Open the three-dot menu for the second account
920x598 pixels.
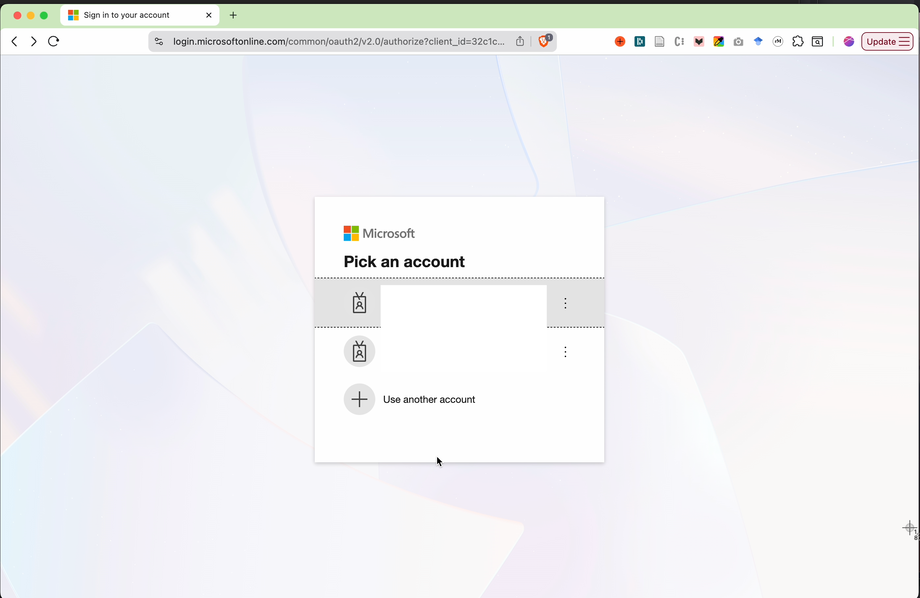tap(565, 351)
